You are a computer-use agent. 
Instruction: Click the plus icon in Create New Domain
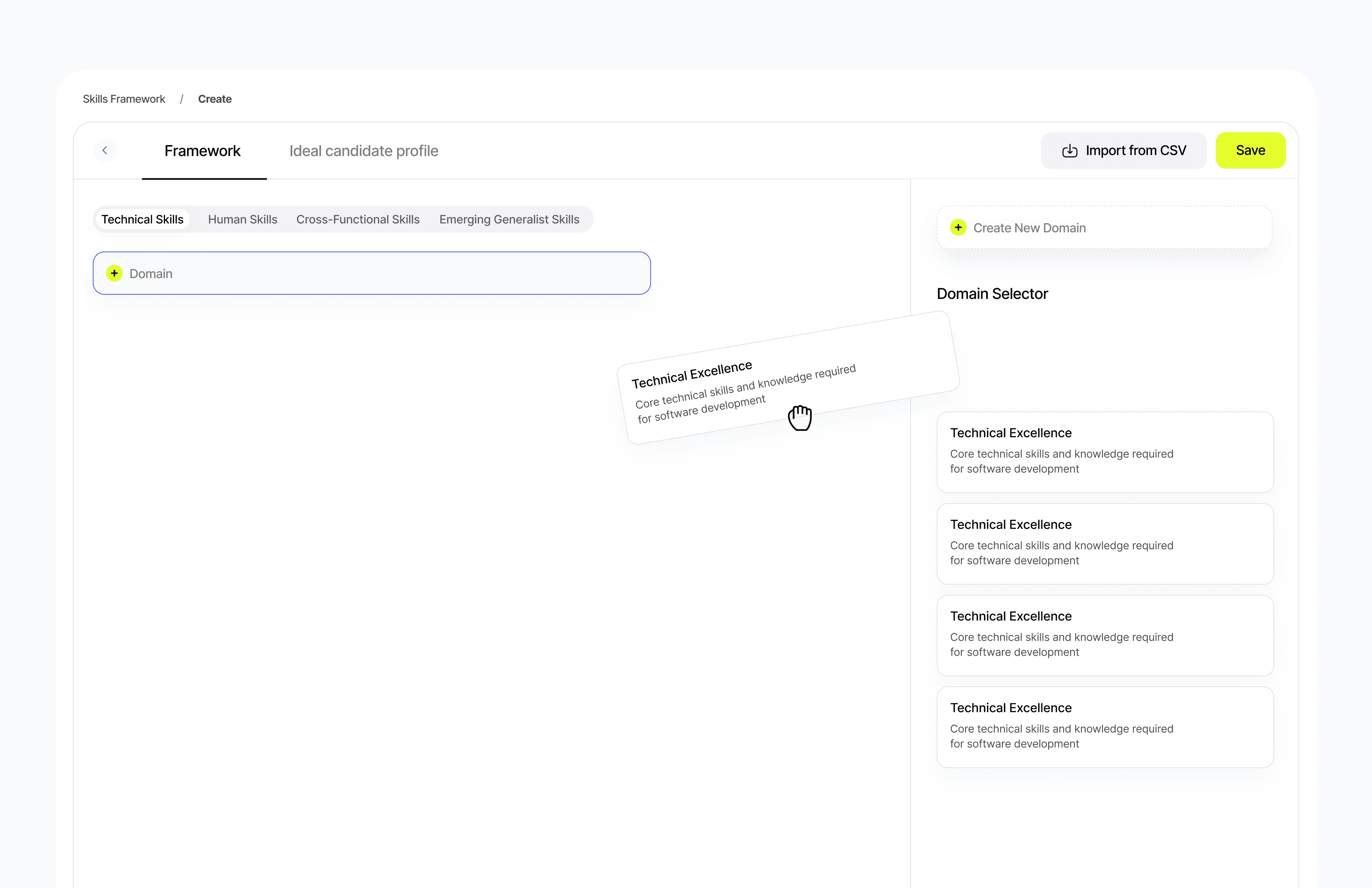(958, 228)
